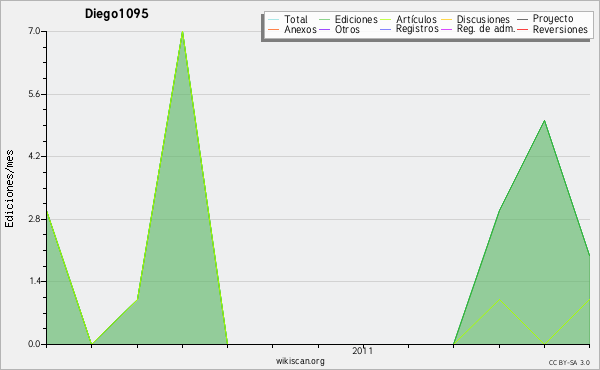Click the wikiscan.org text
The image size is (600, 370).
tap(300, 361)
